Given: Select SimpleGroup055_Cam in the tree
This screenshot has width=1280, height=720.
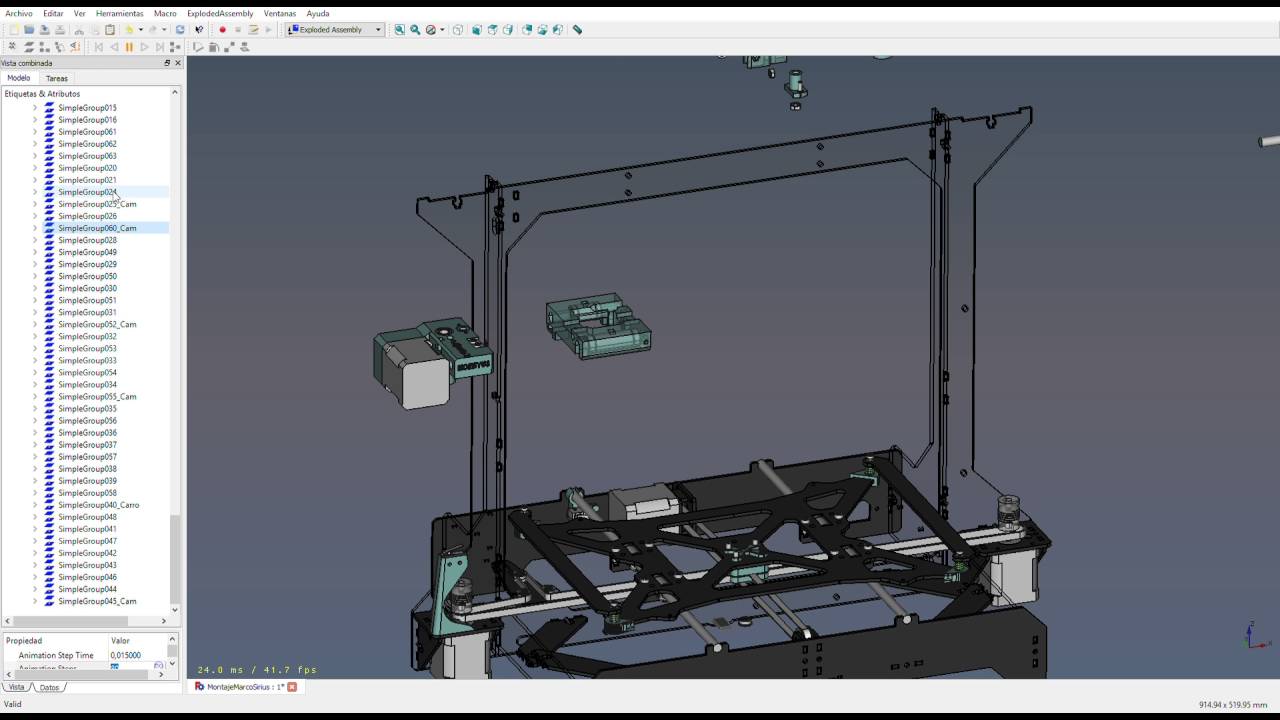Looking at the screenshot, I should (x=97, y=397).
